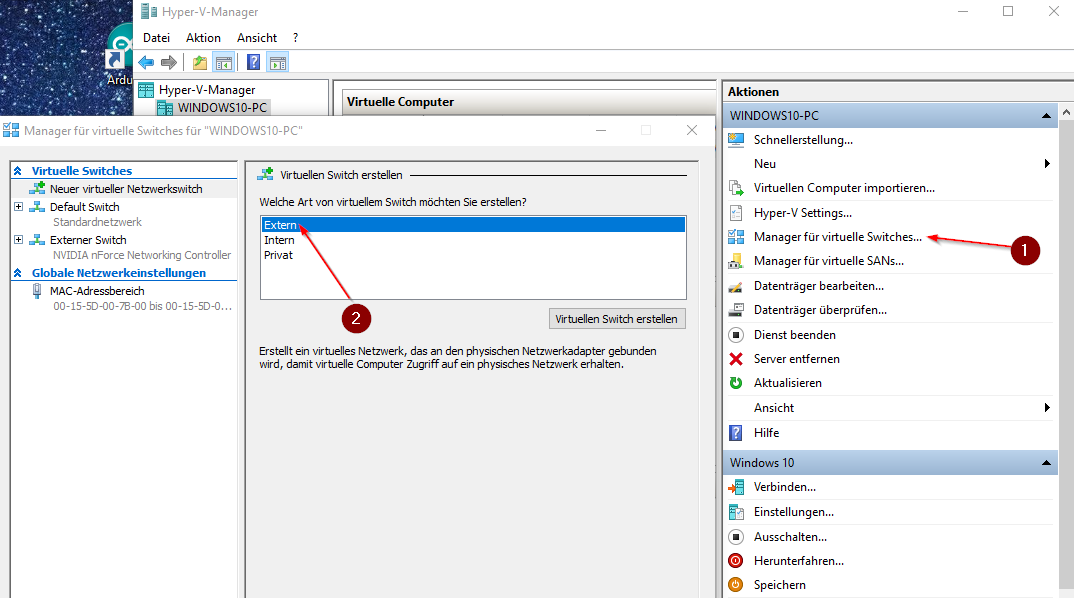Screen dimensions: 1074x598
Task: Open Hyper-V Settings... action
Action: coord(803,213)
